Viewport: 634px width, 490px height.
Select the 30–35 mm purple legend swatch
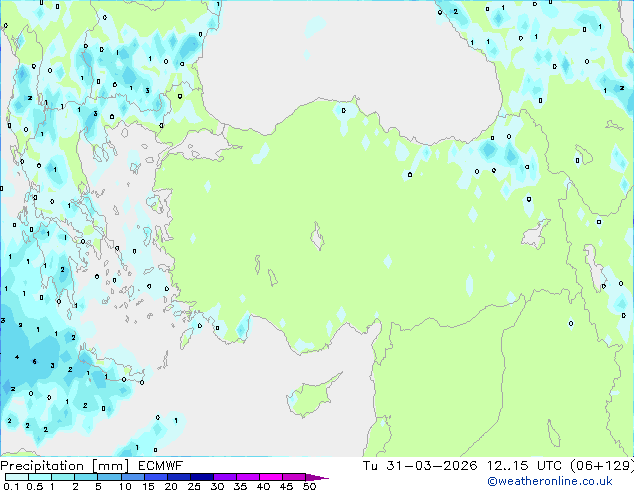click(225, 477)
